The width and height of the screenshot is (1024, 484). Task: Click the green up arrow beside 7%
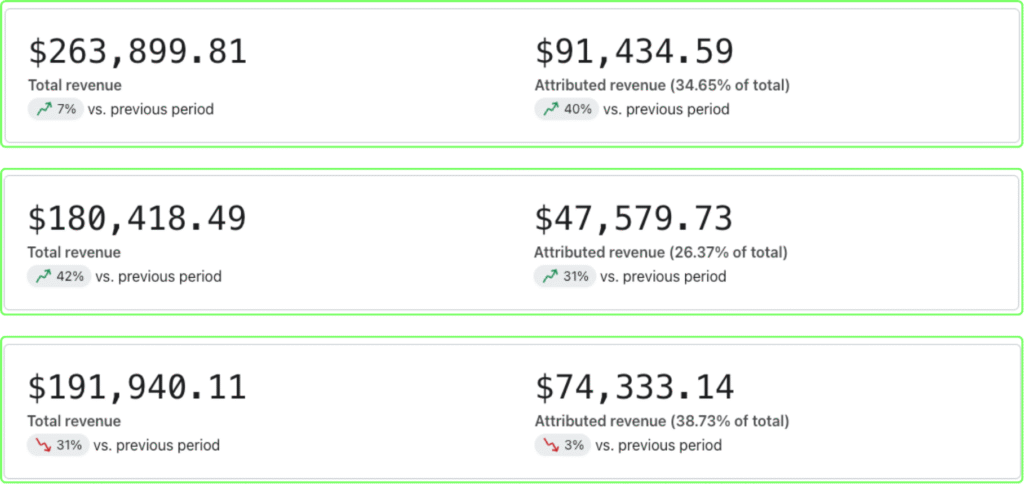click(x=44, y=109)
